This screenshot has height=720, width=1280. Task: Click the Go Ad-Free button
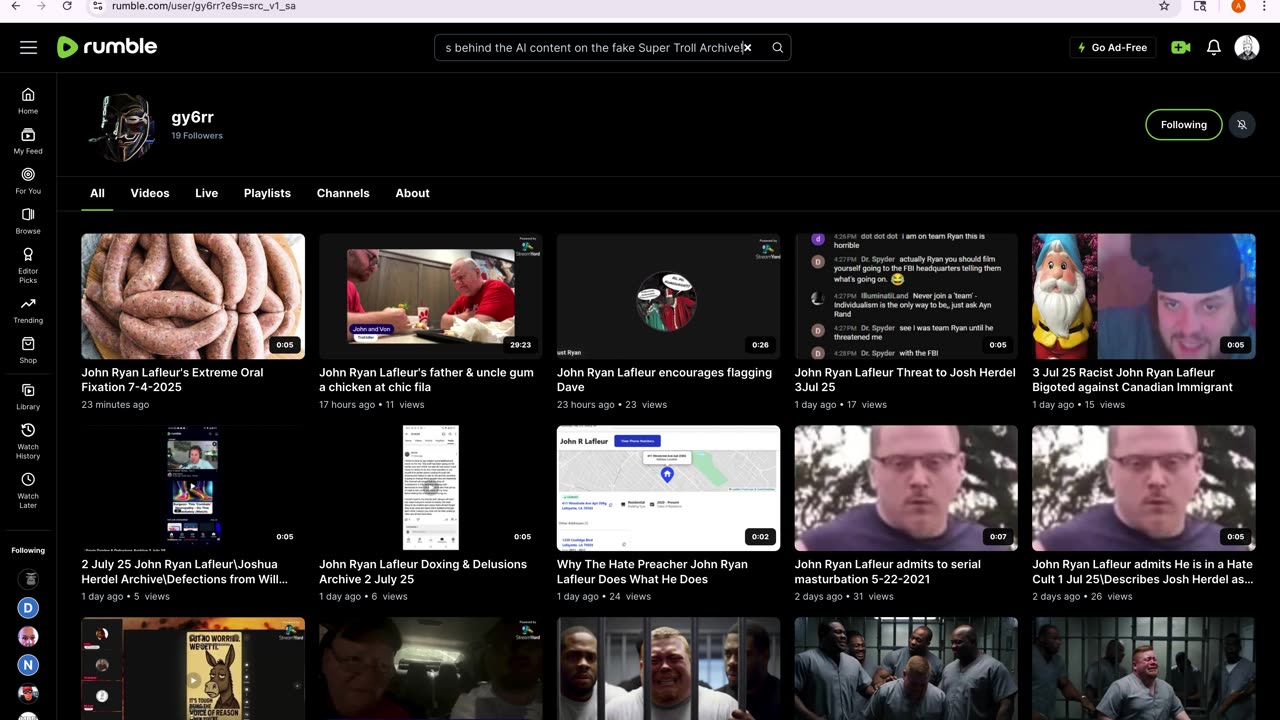[x=1113, y=47]
